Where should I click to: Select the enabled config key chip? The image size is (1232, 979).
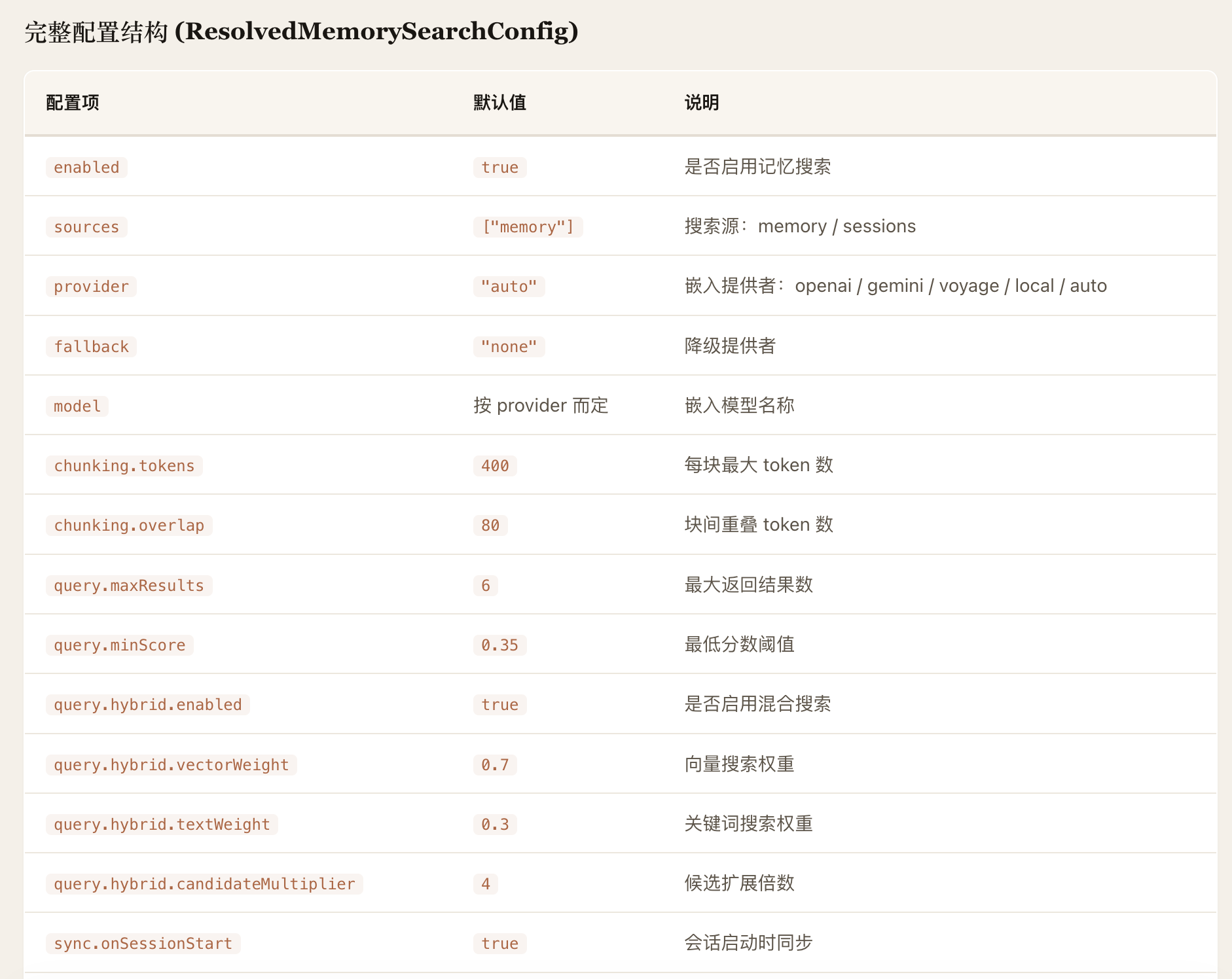tap(86, 168)
